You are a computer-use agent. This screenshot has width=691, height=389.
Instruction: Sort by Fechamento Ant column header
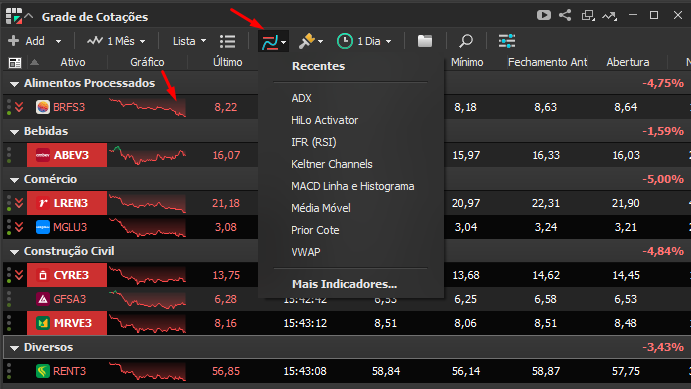[x=547, y=63]
